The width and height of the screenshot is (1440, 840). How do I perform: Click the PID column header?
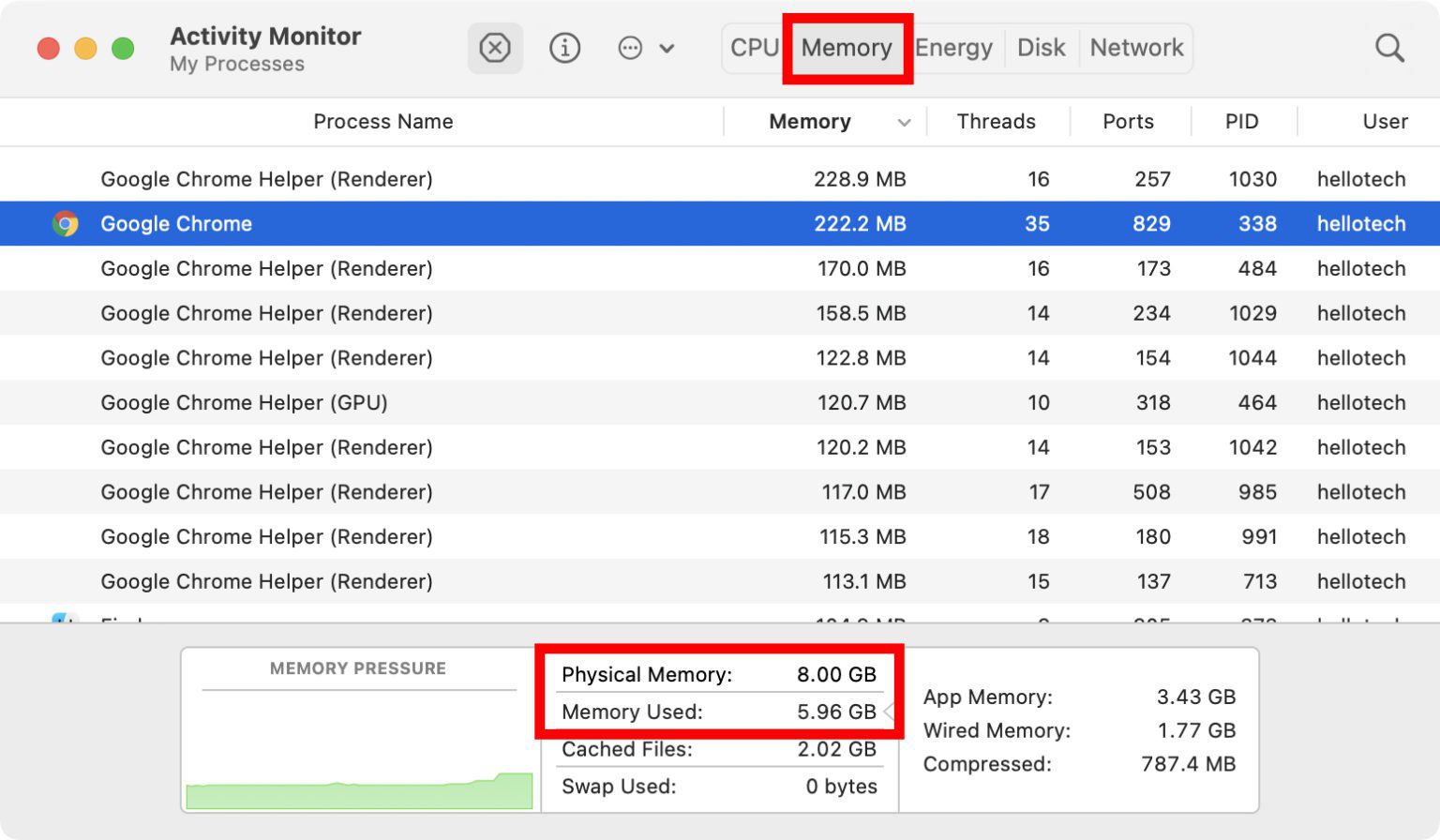[x=1242, y=121]
